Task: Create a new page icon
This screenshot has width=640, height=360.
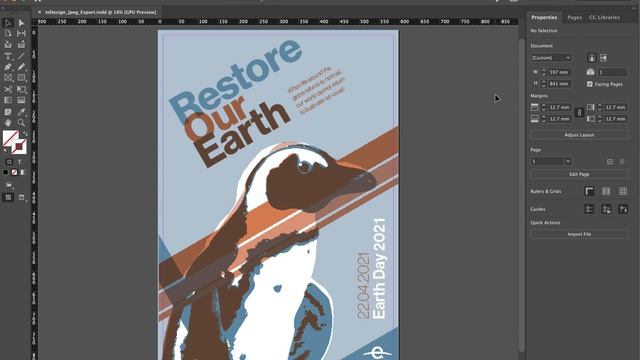Action: (x=610, y=162)
